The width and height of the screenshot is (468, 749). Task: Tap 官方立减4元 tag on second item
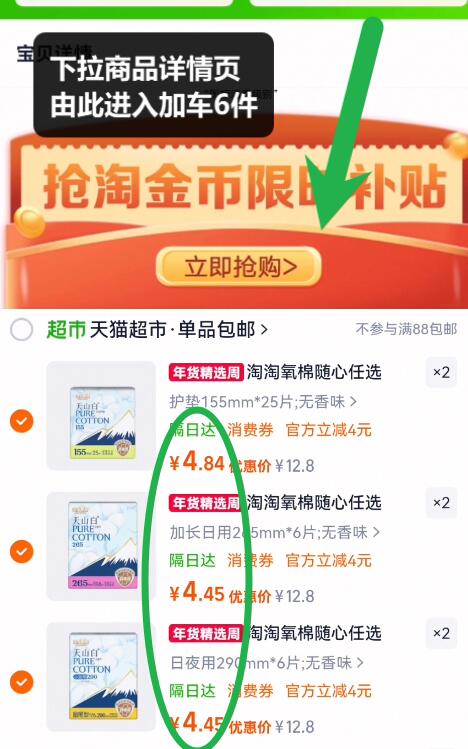[328, 560]
